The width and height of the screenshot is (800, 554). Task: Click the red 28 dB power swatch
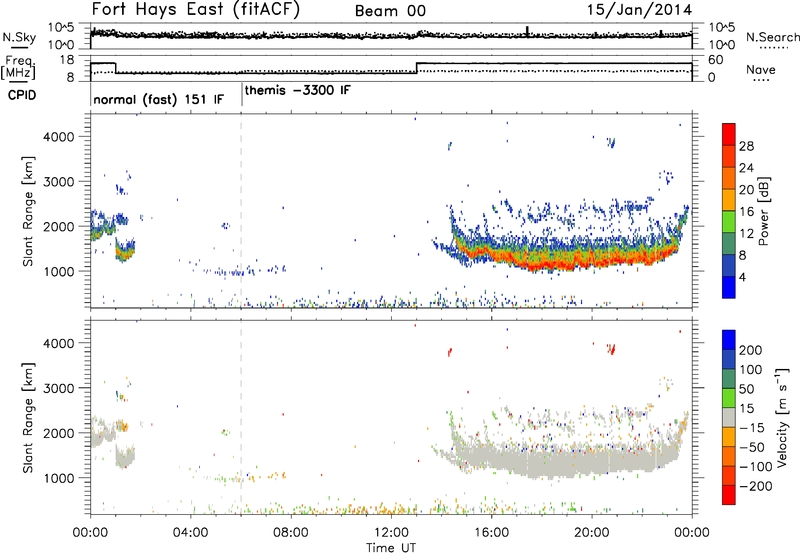729,135
